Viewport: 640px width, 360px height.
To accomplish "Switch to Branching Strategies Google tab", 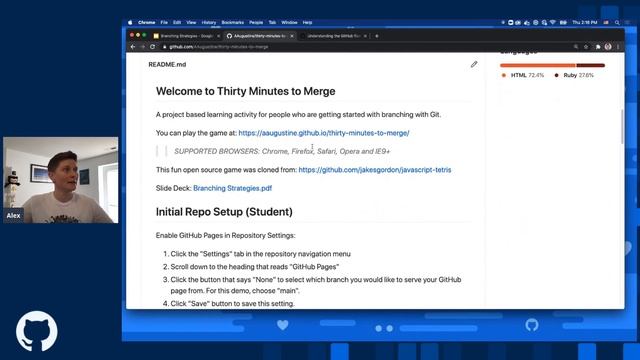I will (x=186, y=36).
